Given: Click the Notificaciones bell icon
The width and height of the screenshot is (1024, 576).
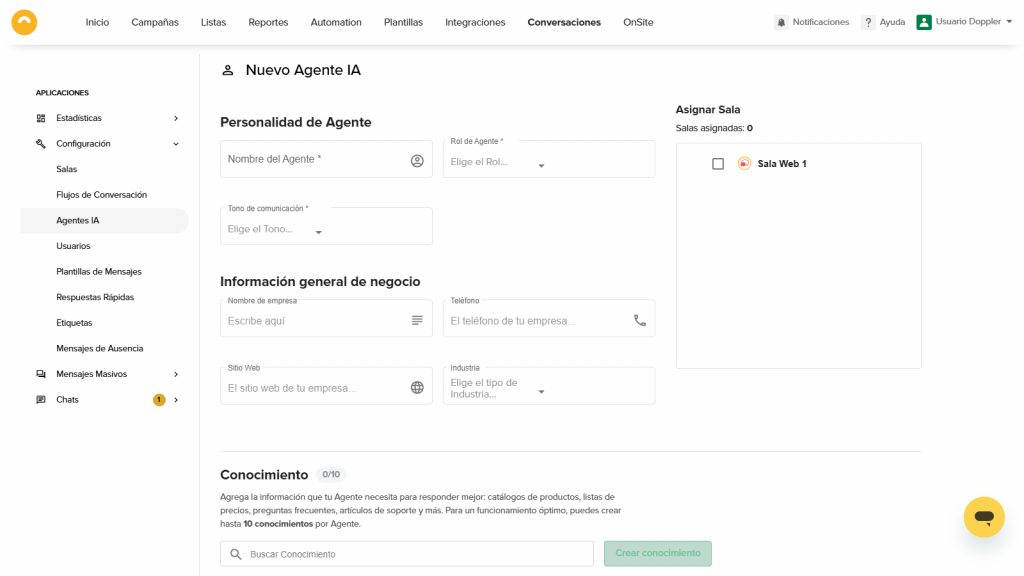Looking at the screenshot, I should [x=781, y=22].
